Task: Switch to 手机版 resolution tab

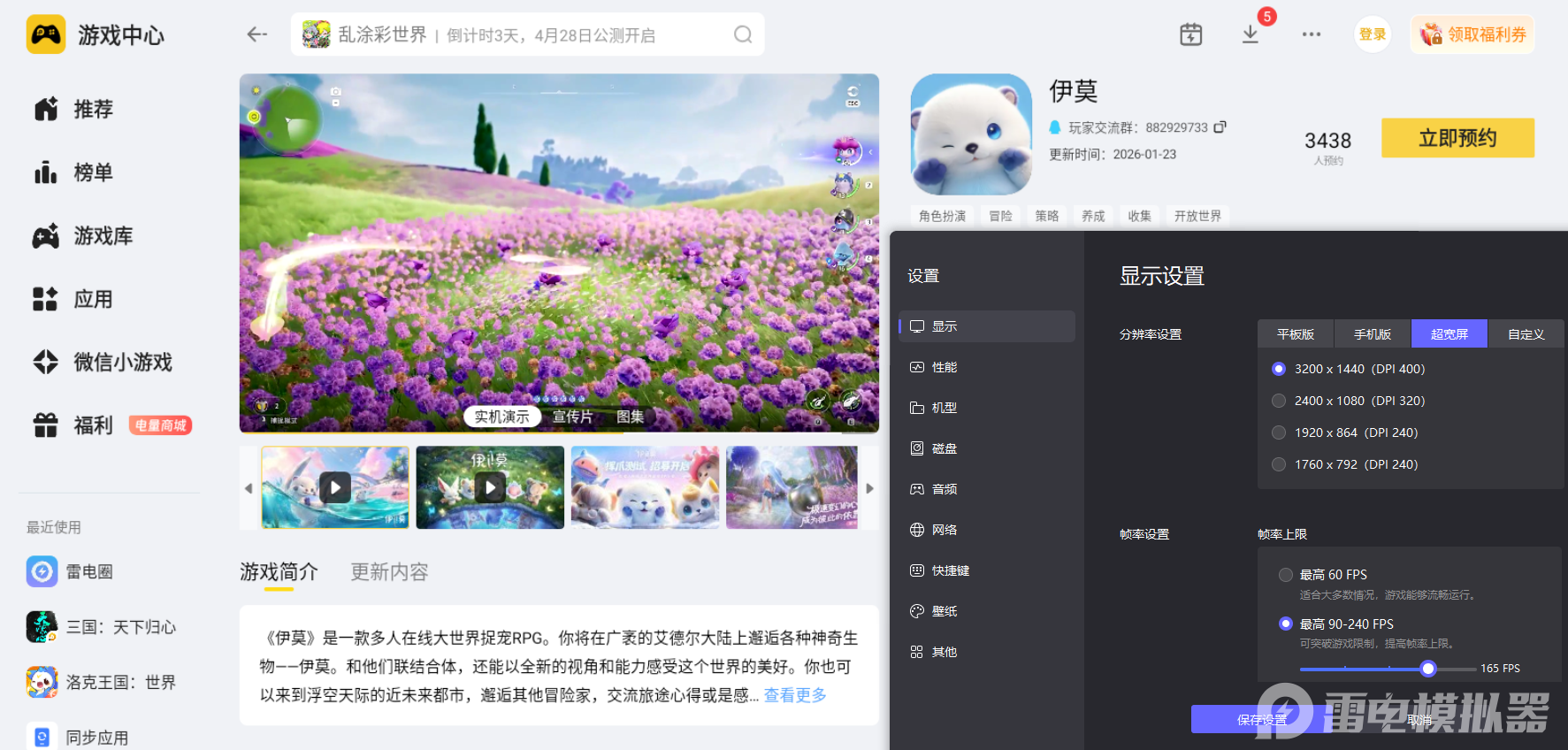Action: tap(1372, 334)
